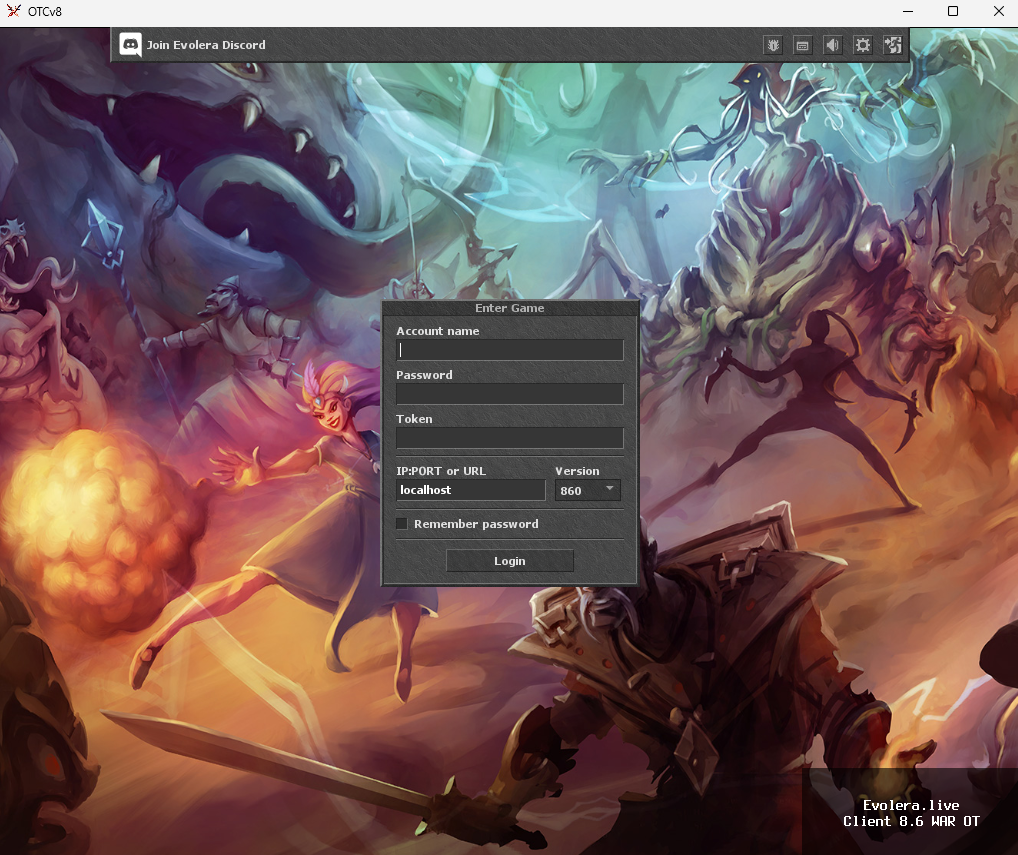Open the terminal console icon

point(803,45)
